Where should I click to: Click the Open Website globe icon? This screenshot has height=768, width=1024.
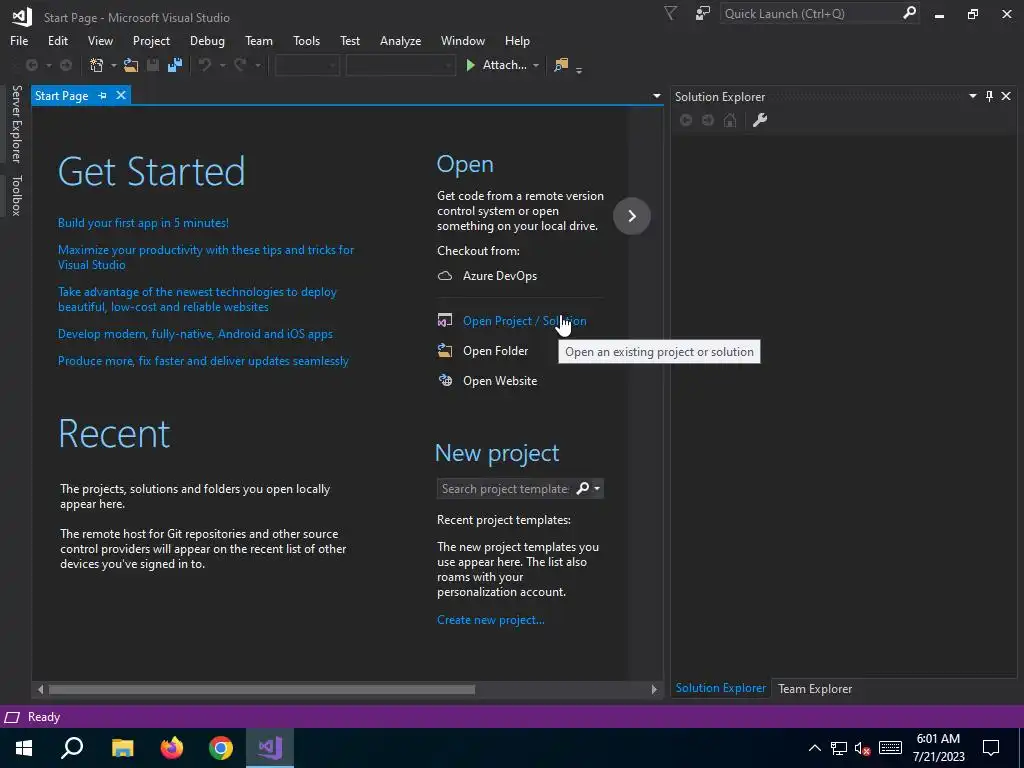[x=445, y=380]
